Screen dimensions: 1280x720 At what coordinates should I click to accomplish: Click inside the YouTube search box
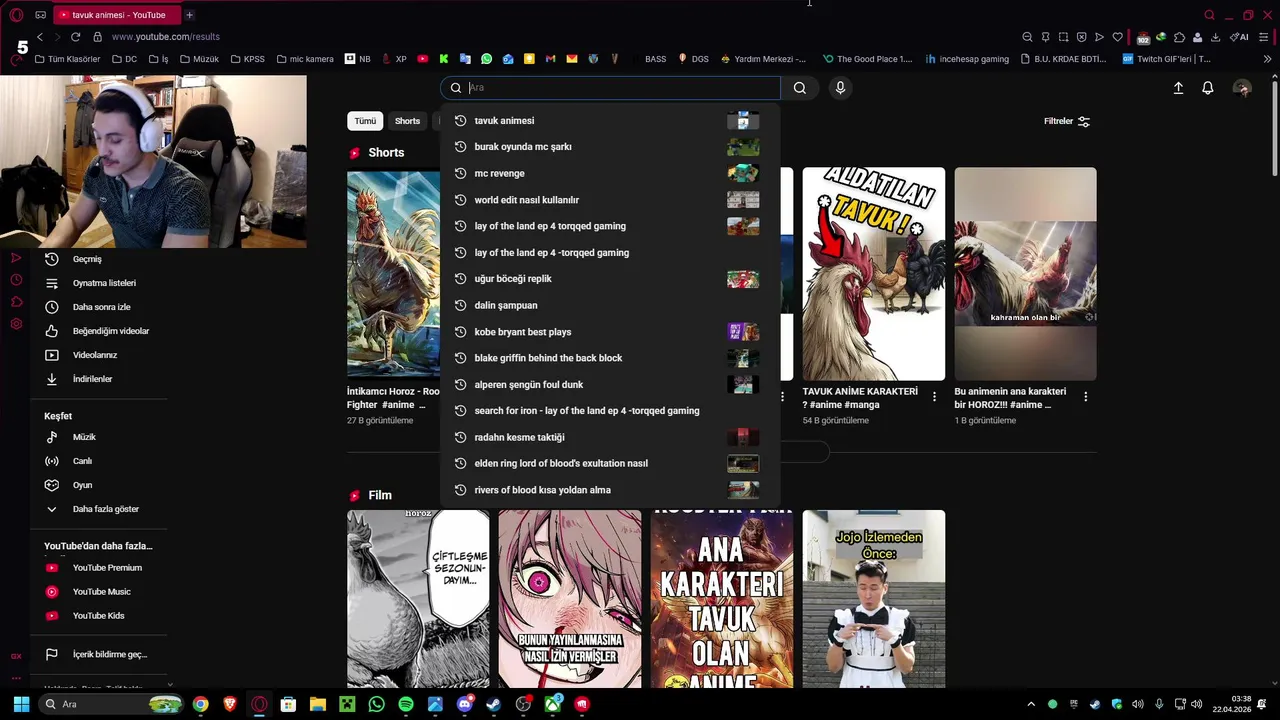click(x=610, y=88)
